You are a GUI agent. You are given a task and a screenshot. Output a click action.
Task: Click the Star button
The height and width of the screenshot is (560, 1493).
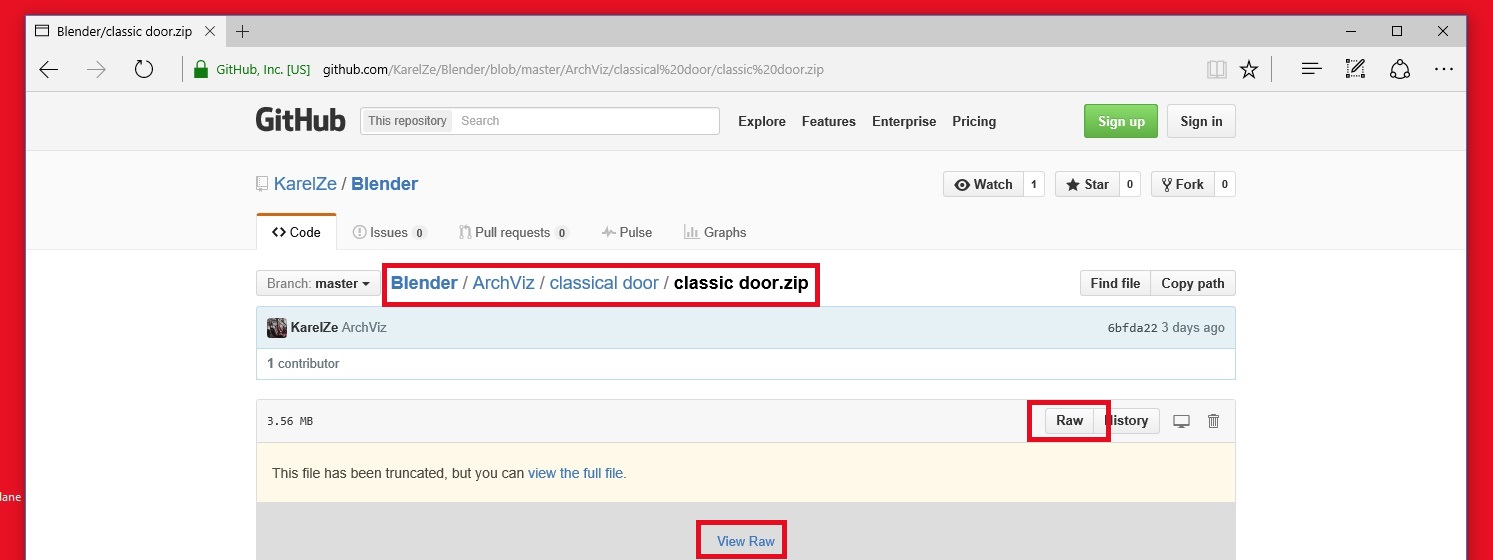coord(1087,184)
